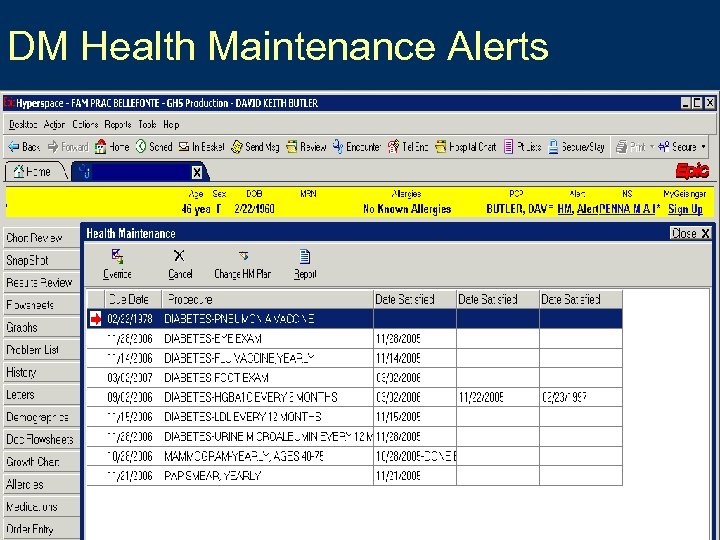
Task: Open the Desktop menu
Action: click(23, 124)
